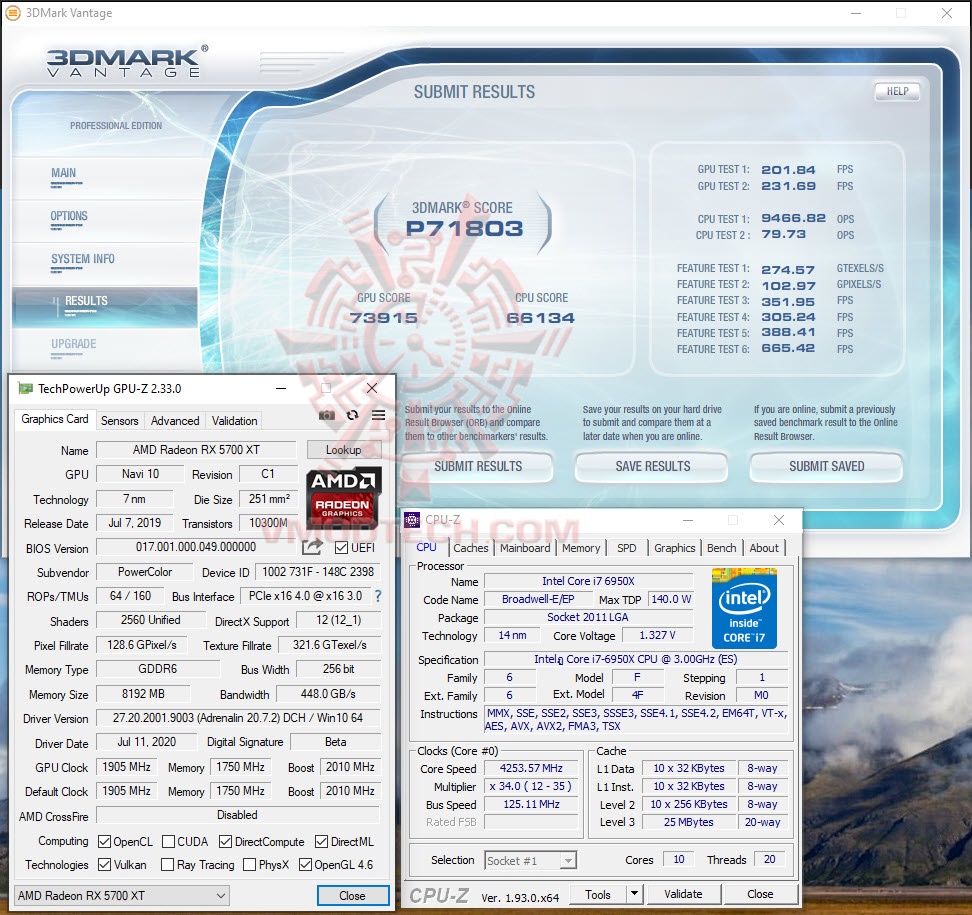Open the CPU-Z Memory tab

(x=581, y=548)
